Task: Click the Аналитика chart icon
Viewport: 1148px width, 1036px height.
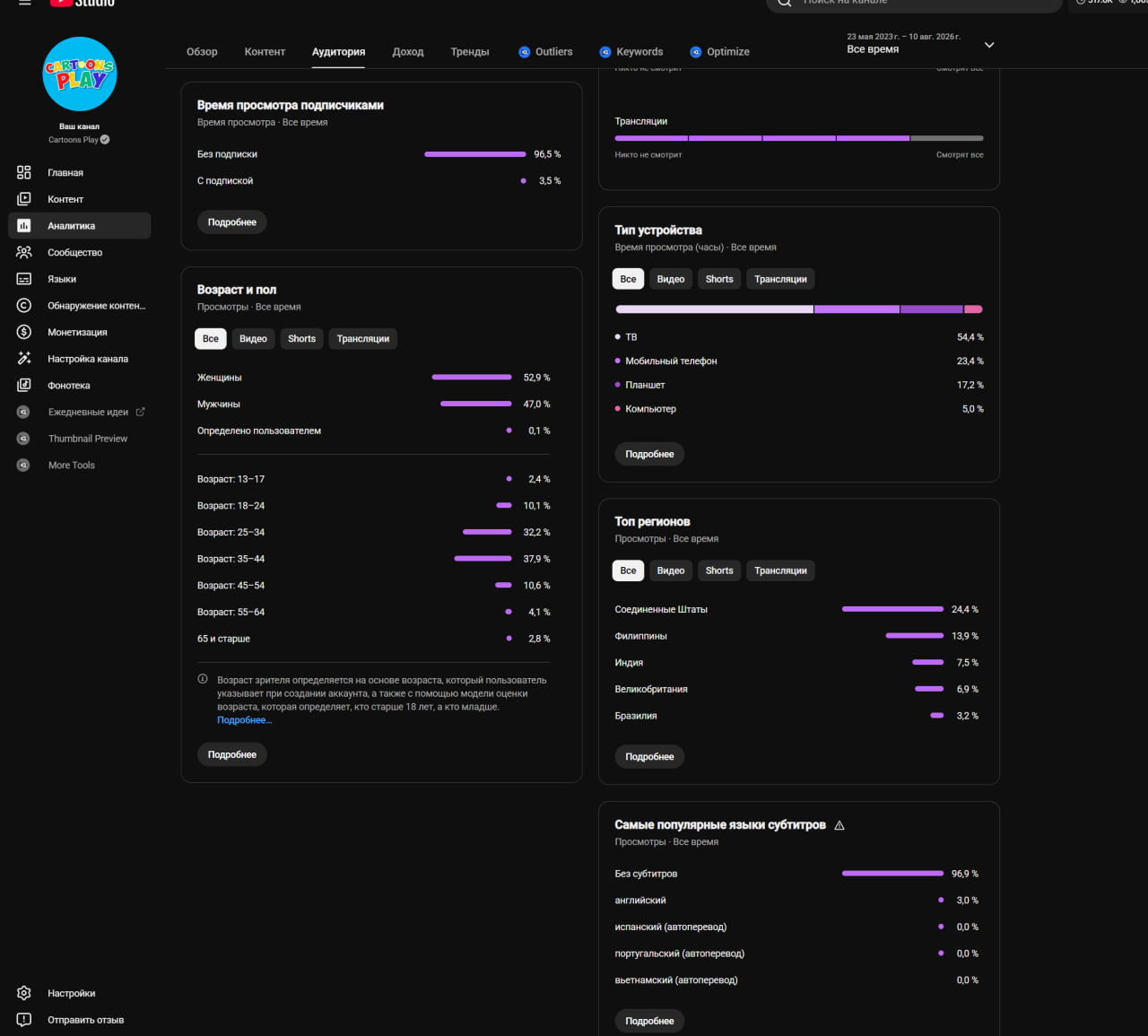Action: [x=24, y=225]
